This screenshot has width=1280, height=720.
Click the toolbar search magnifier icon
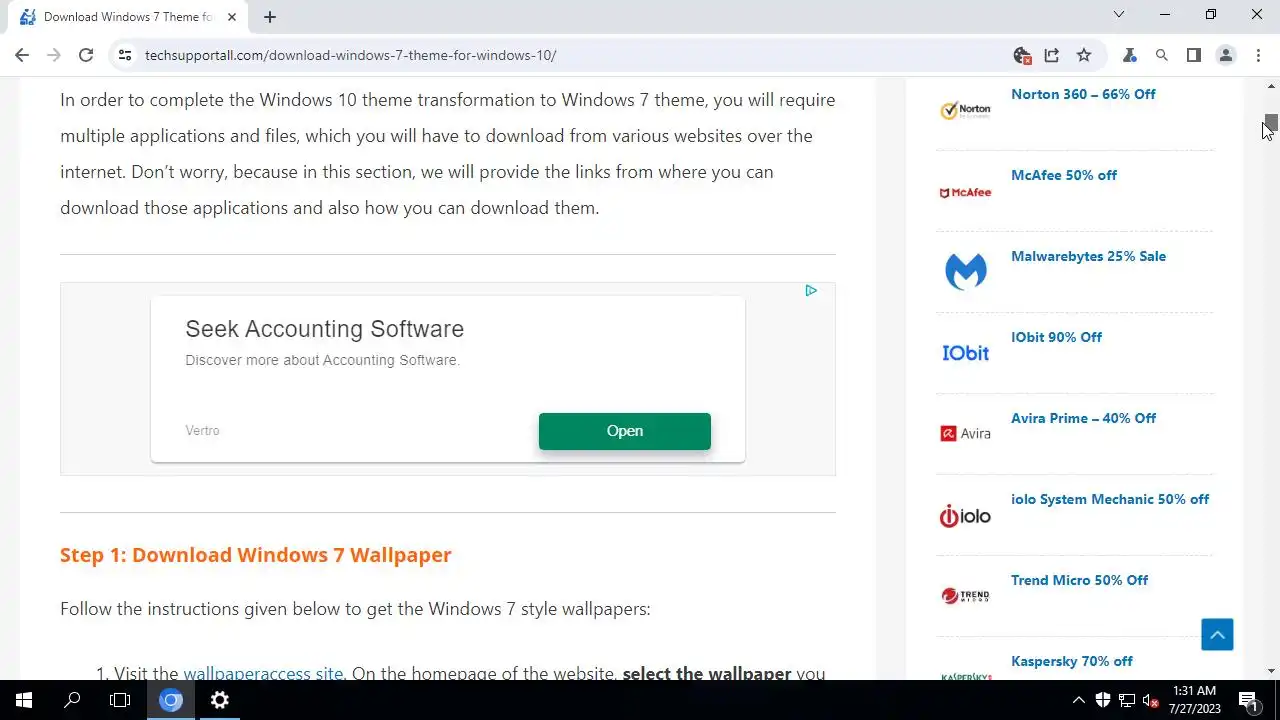[1162, 55]
